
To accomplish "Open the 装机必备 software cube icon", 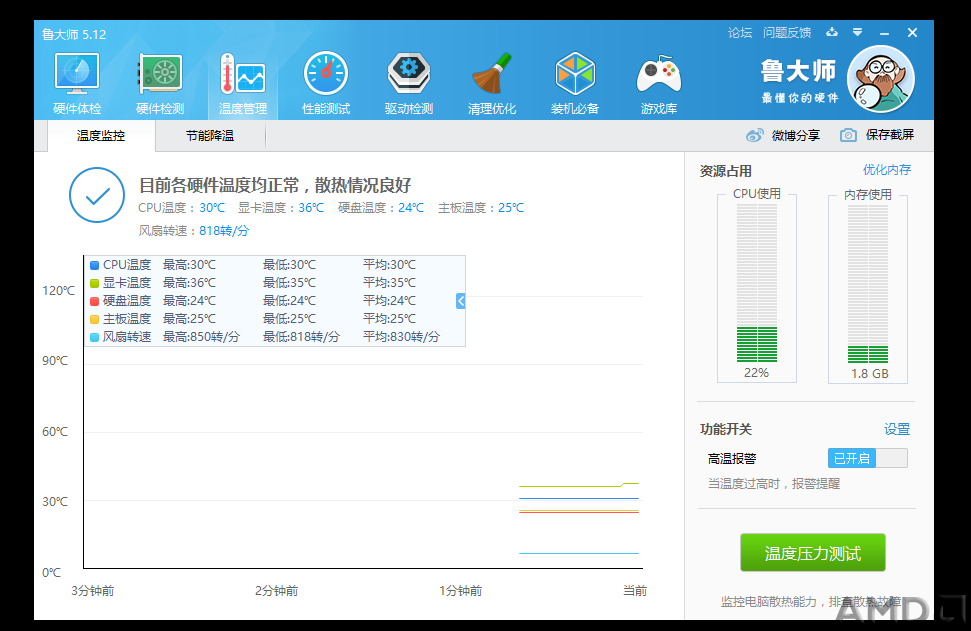I will pyautogui.click(x=575, y=84).
